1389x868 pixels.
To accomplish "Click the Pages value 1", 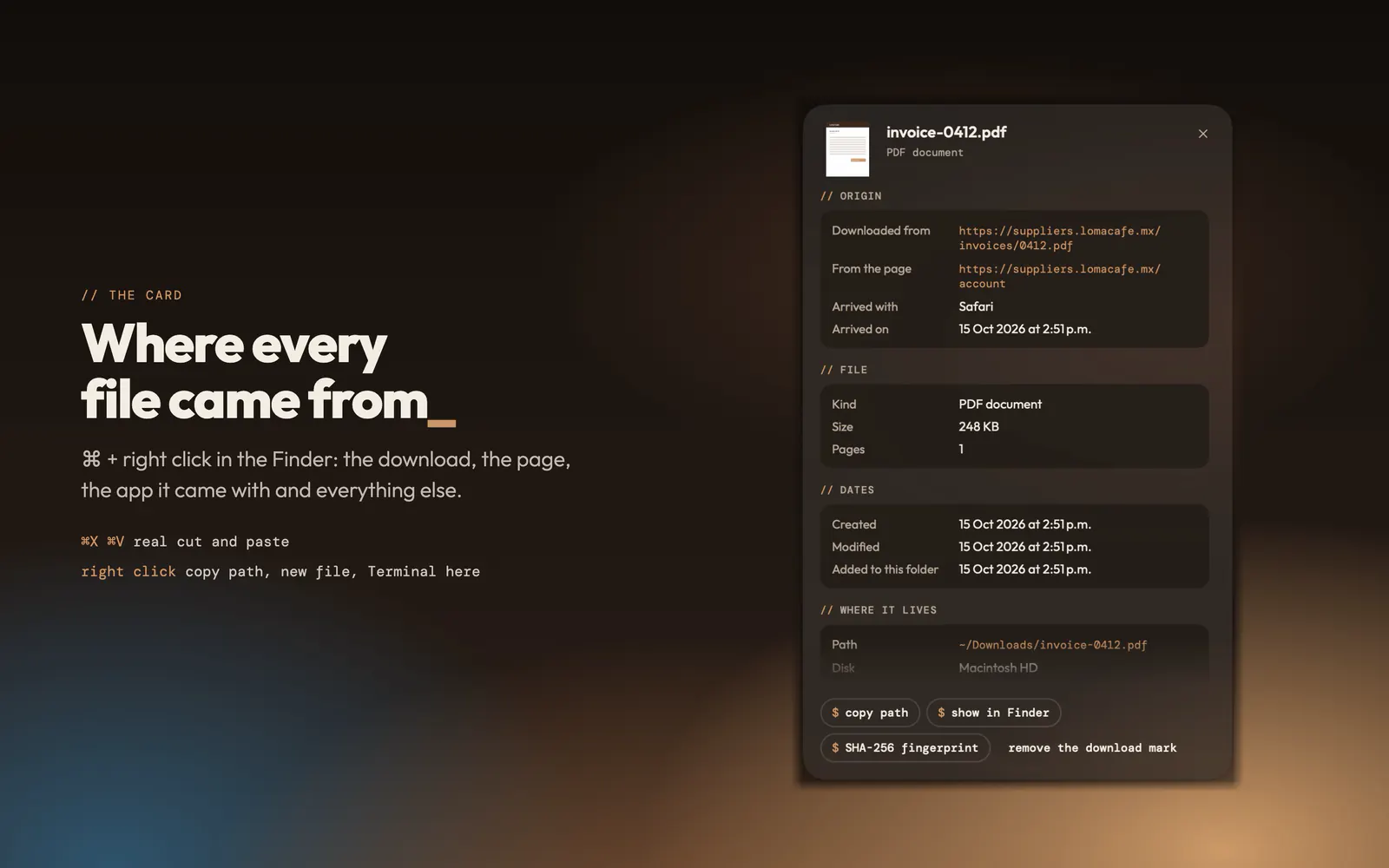I will tap(961, 449).
